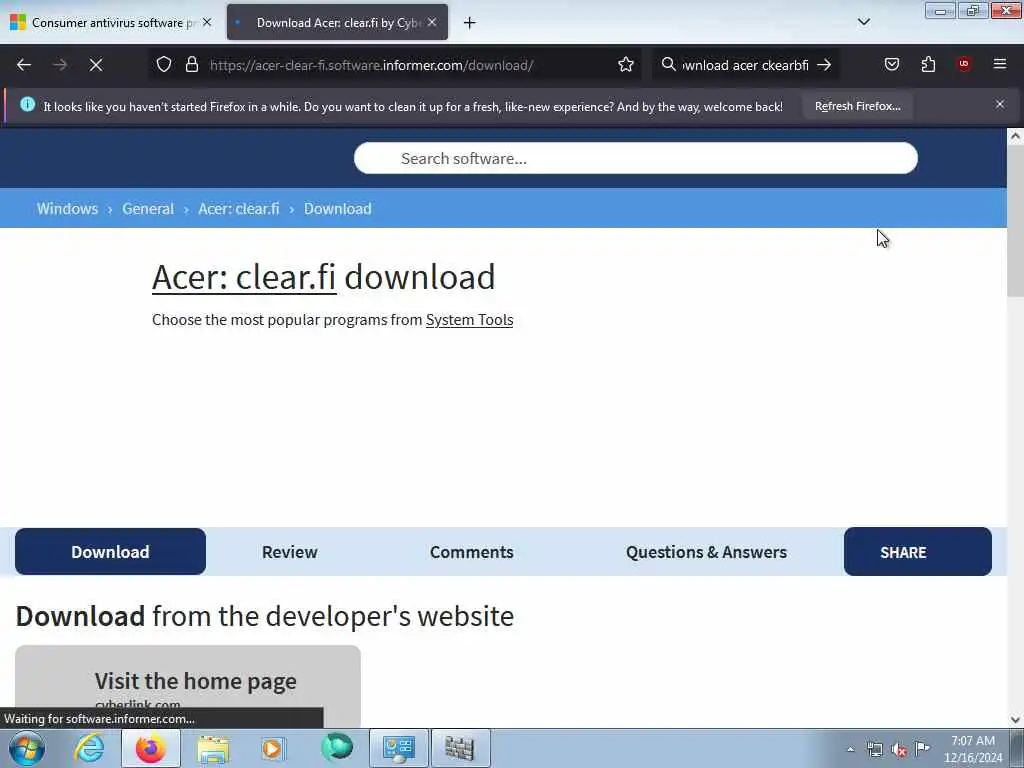Viewport: 1024px width, 768px height.
Task: Open a new tab with plus button
Action: pyautogui.click(x=470, y=23)
